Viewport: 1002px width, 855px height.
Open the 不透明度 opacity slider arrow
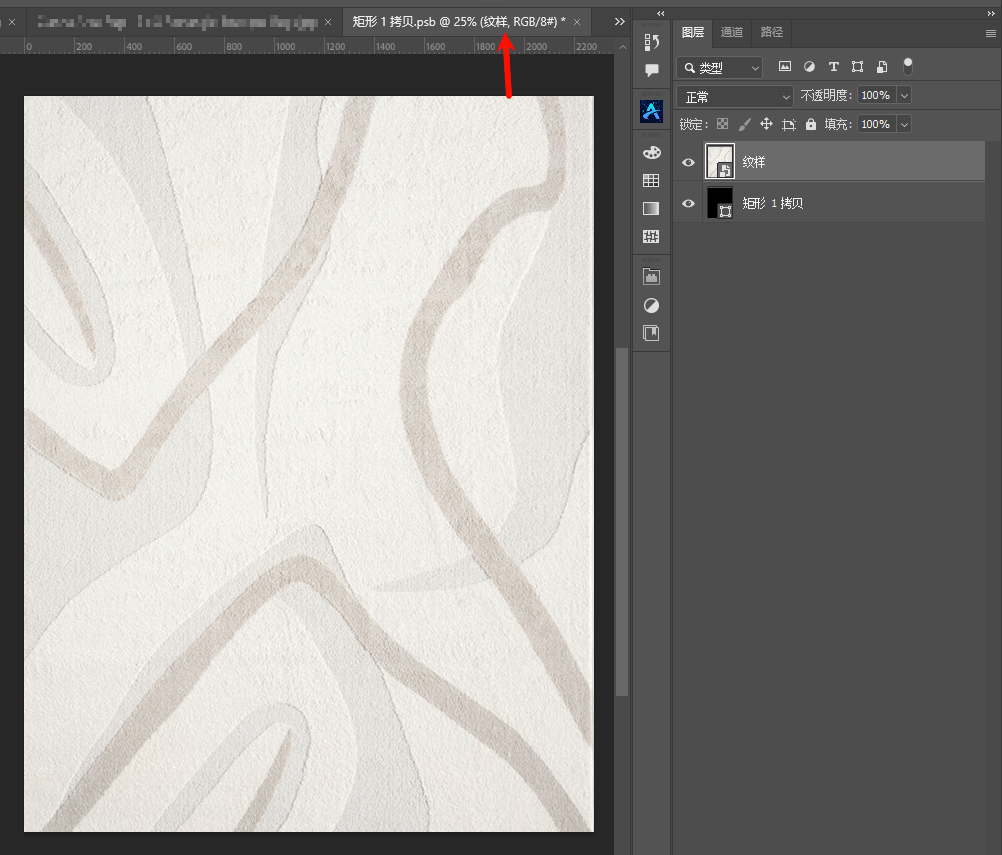coord(904,96)
